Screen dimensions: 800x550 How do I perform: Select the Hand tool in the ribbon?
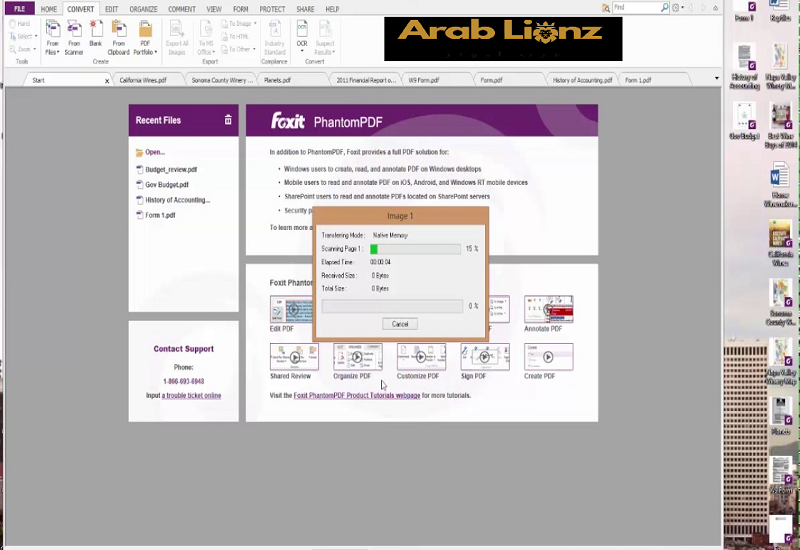point(19,23)
